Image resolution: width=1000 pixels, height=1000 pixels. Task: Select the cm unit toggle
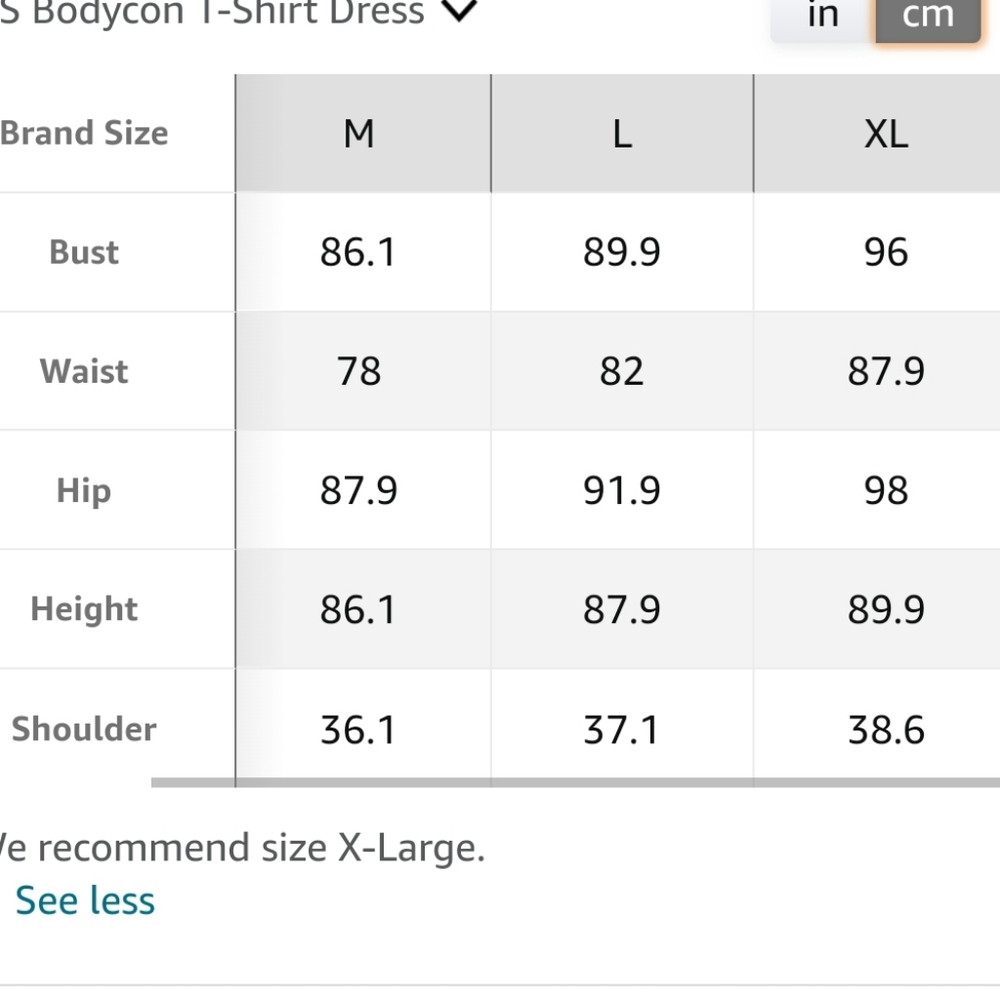(927, 16)
